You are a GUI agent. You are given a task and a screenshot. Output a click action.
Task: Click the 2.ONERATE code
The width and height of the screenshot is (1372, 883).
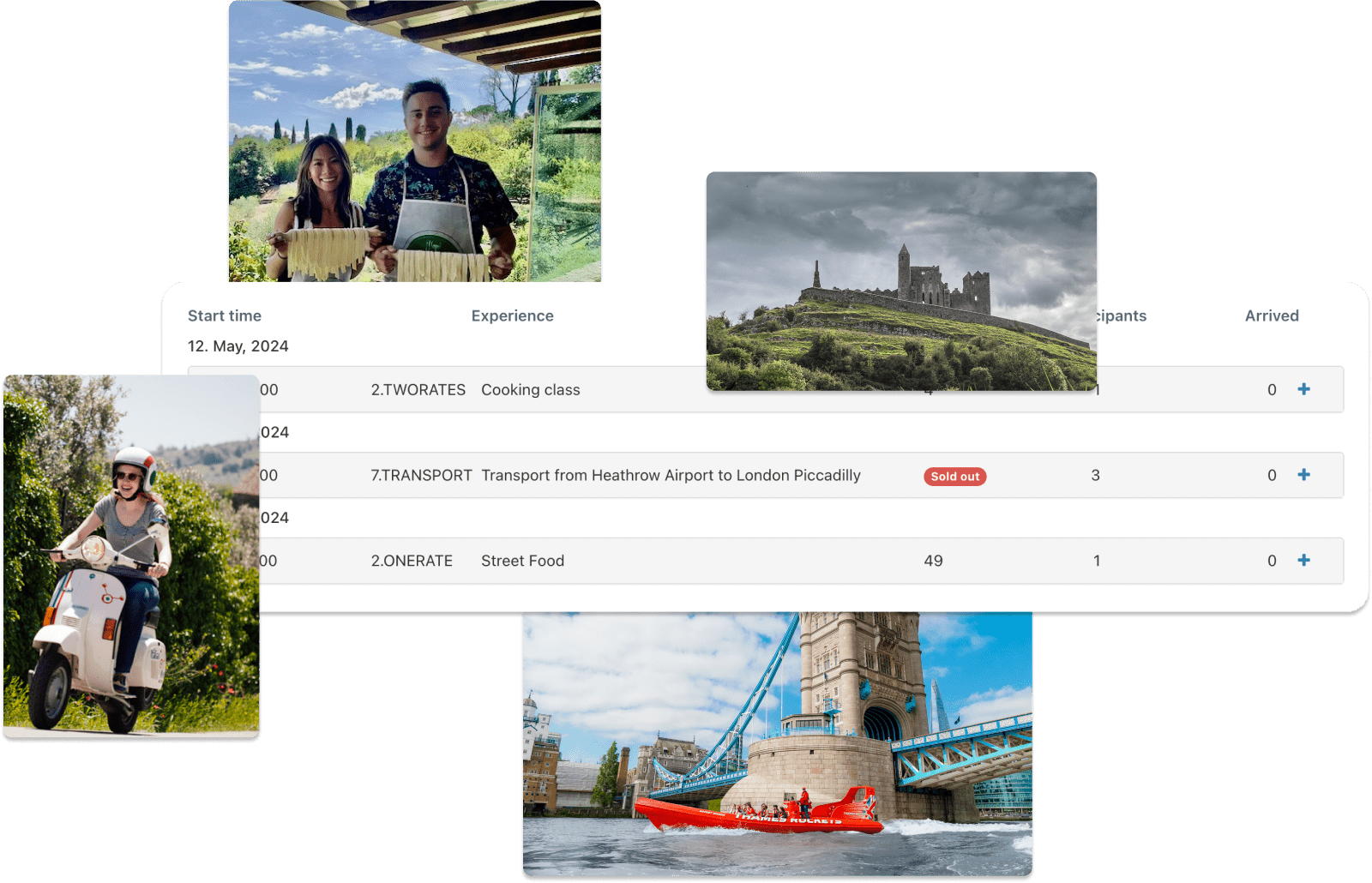(x=412, y=561)
